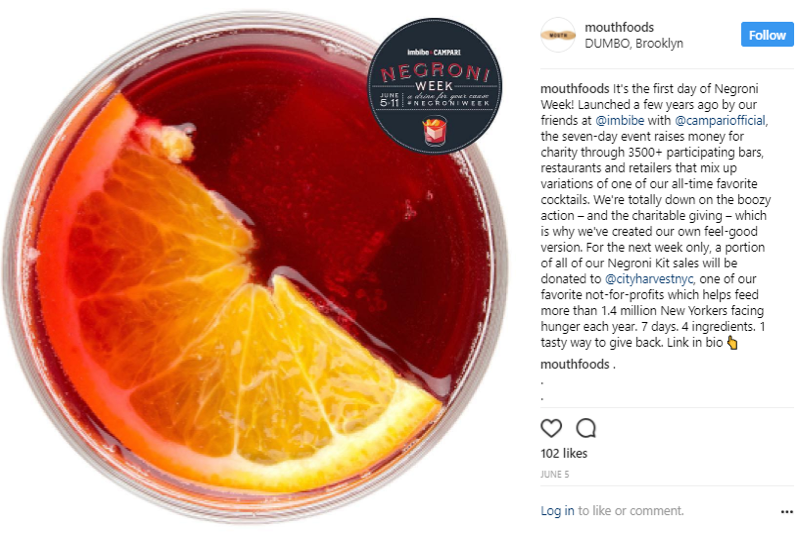799x533 pixels.
Task: Click the 'to like or comment' prompt text
Action: [x=631, y=511]
